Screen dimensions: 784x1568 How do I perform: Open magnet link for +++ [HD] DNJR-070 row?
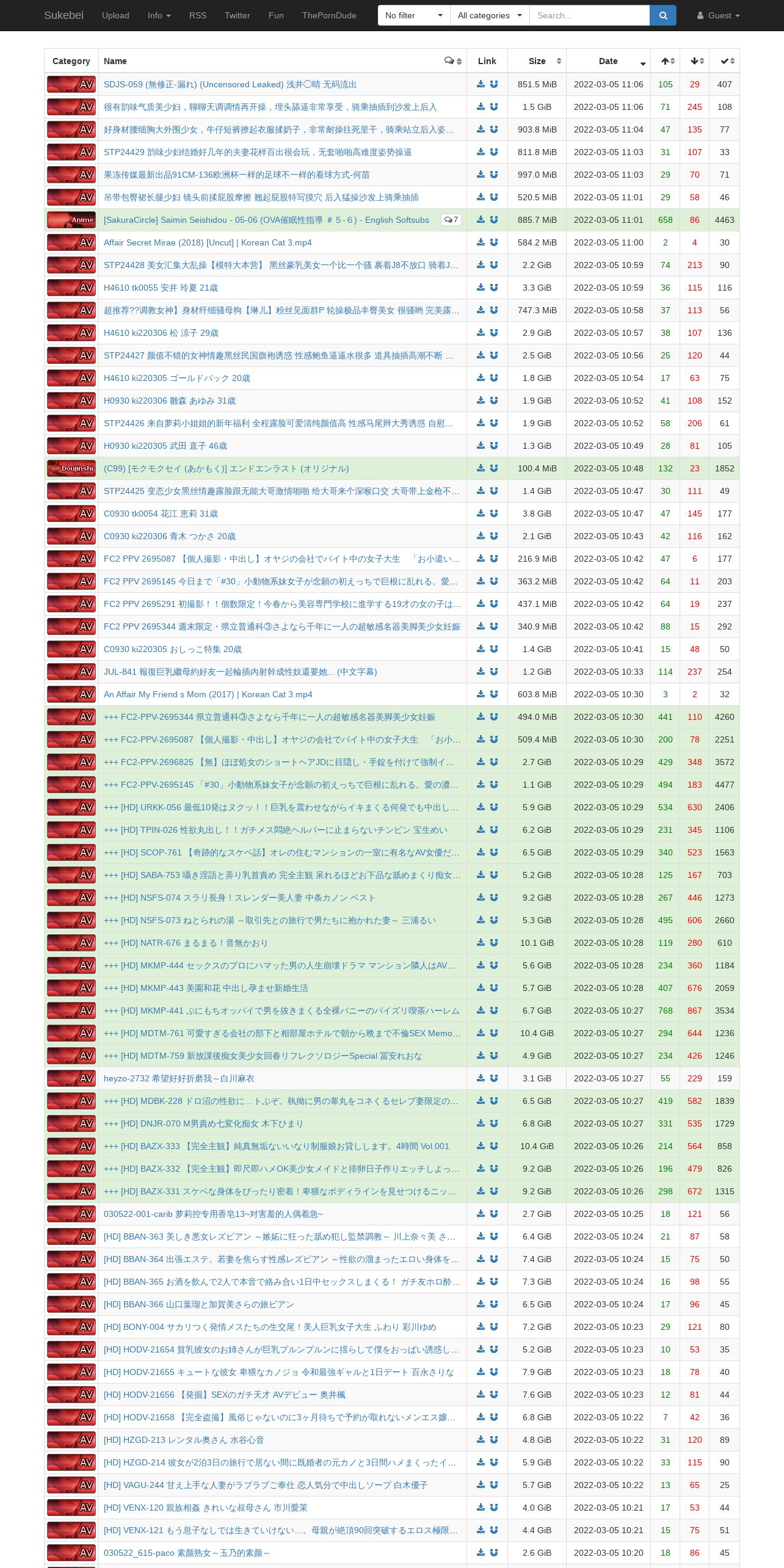(494, 1123)
